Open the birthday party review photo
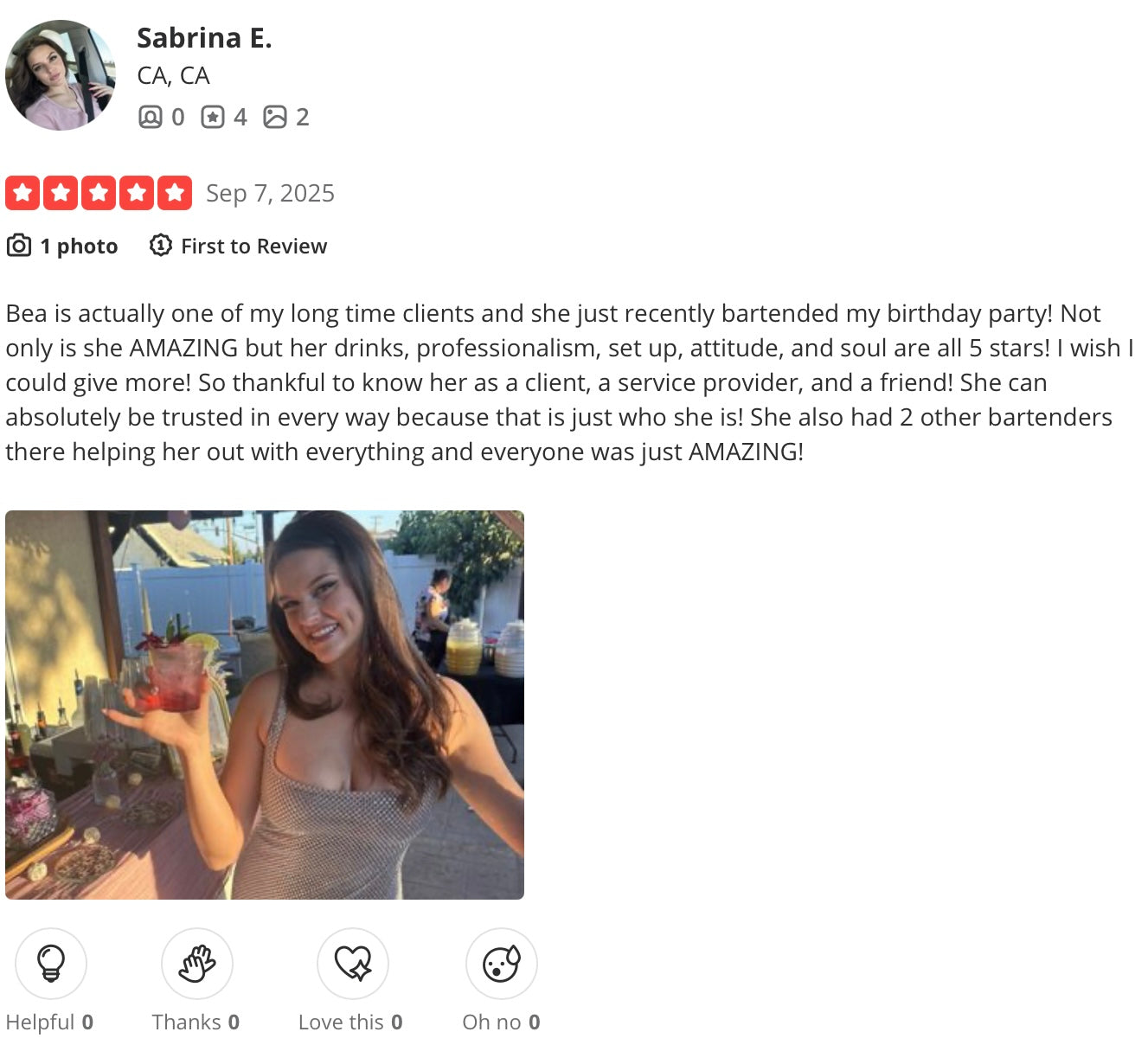1135x1064 pixels. click(265, 705)
